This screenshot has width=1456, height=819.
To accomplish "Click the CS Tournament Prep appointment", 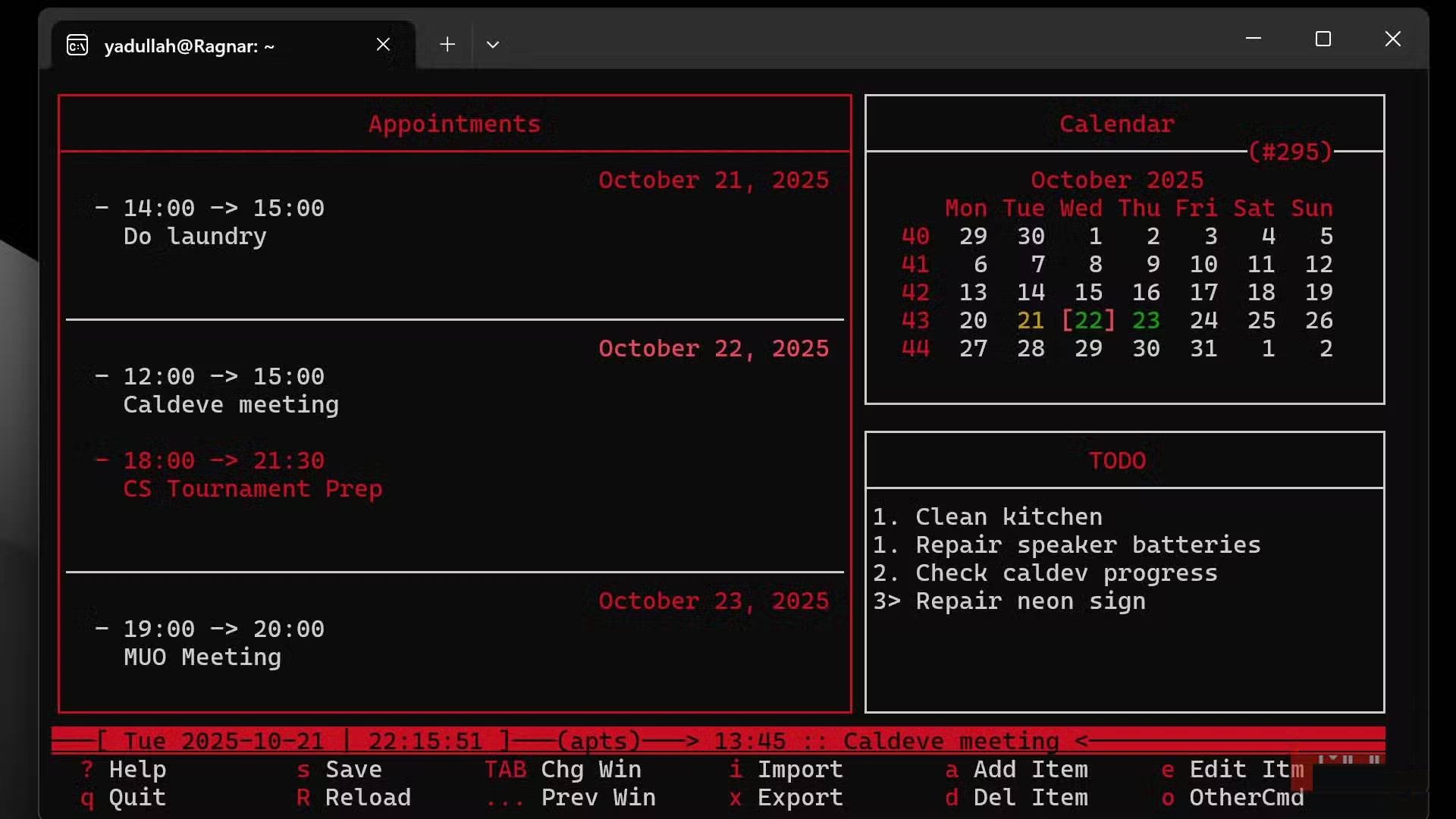I will click(253, 488).
